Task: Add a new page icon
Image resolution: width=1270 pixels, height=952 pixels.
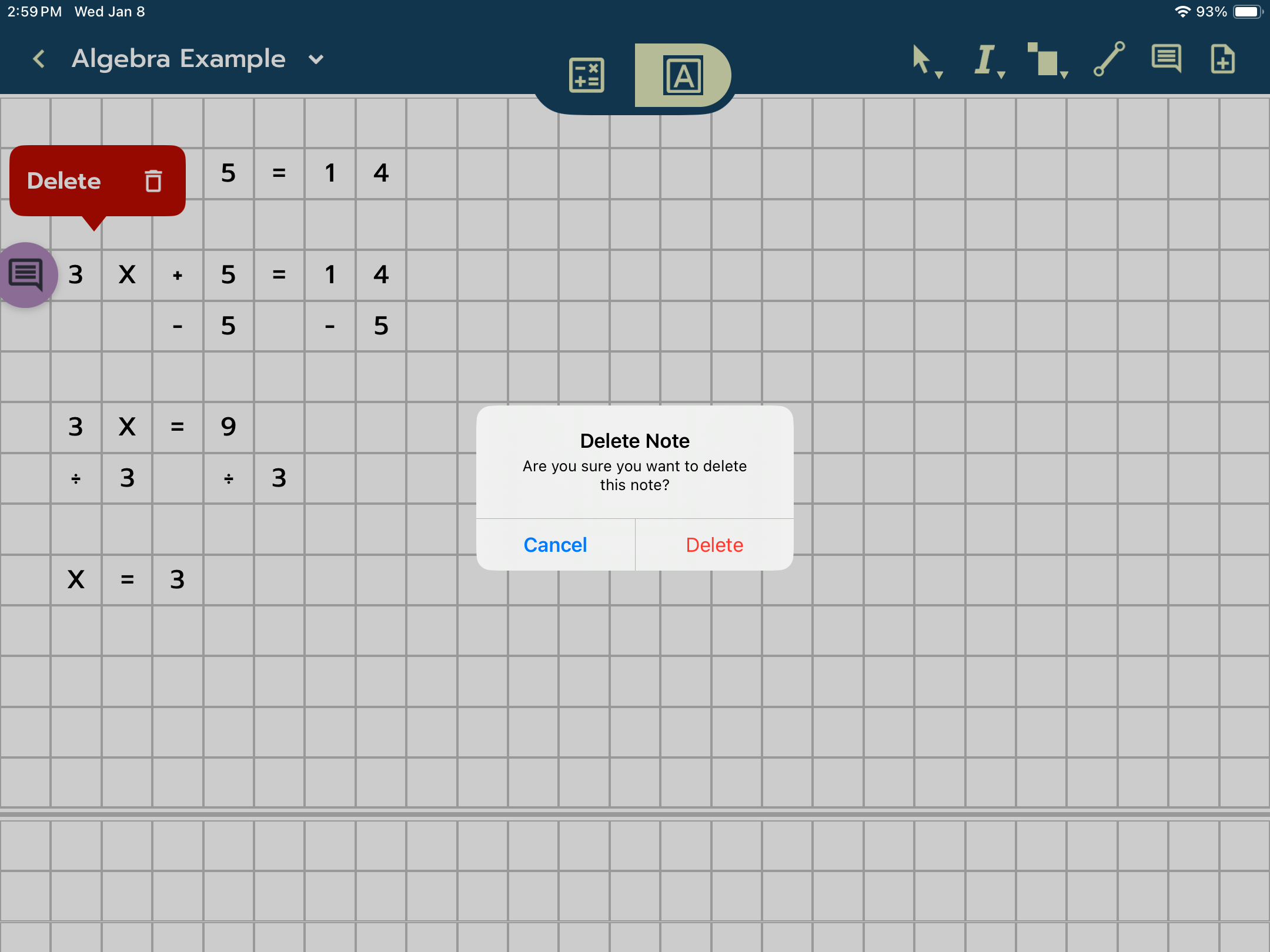Action: tap(1223, 59)
